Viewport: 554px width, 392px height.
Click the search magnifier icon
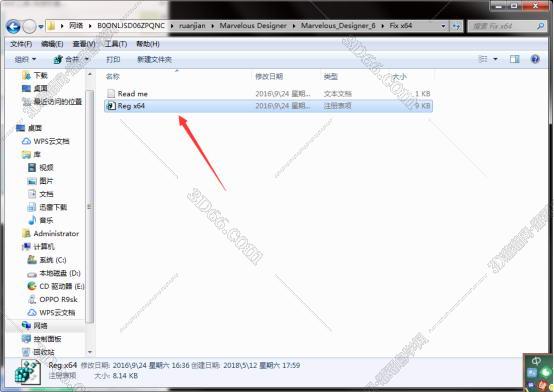(x=540, y=26)
